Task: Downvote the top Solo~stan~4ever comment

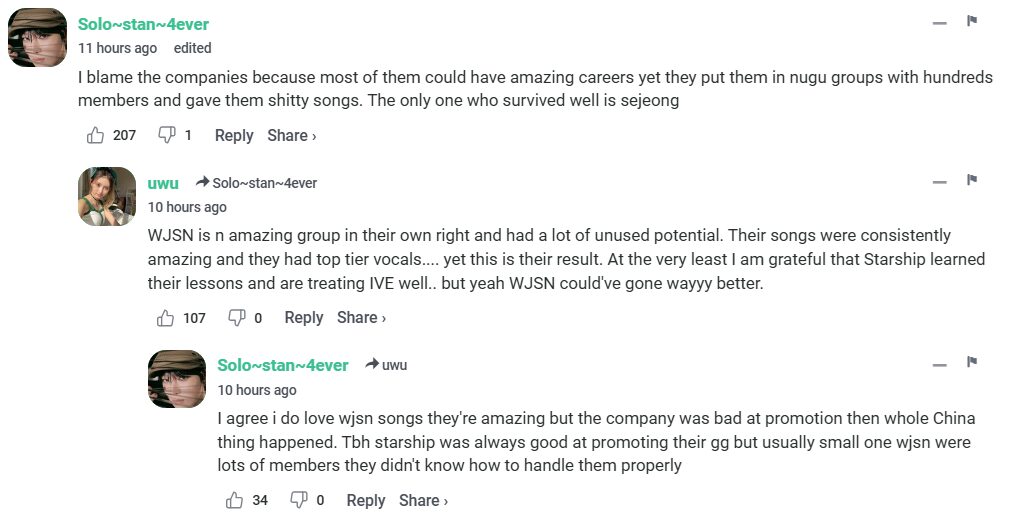Action: pos(168,135)
